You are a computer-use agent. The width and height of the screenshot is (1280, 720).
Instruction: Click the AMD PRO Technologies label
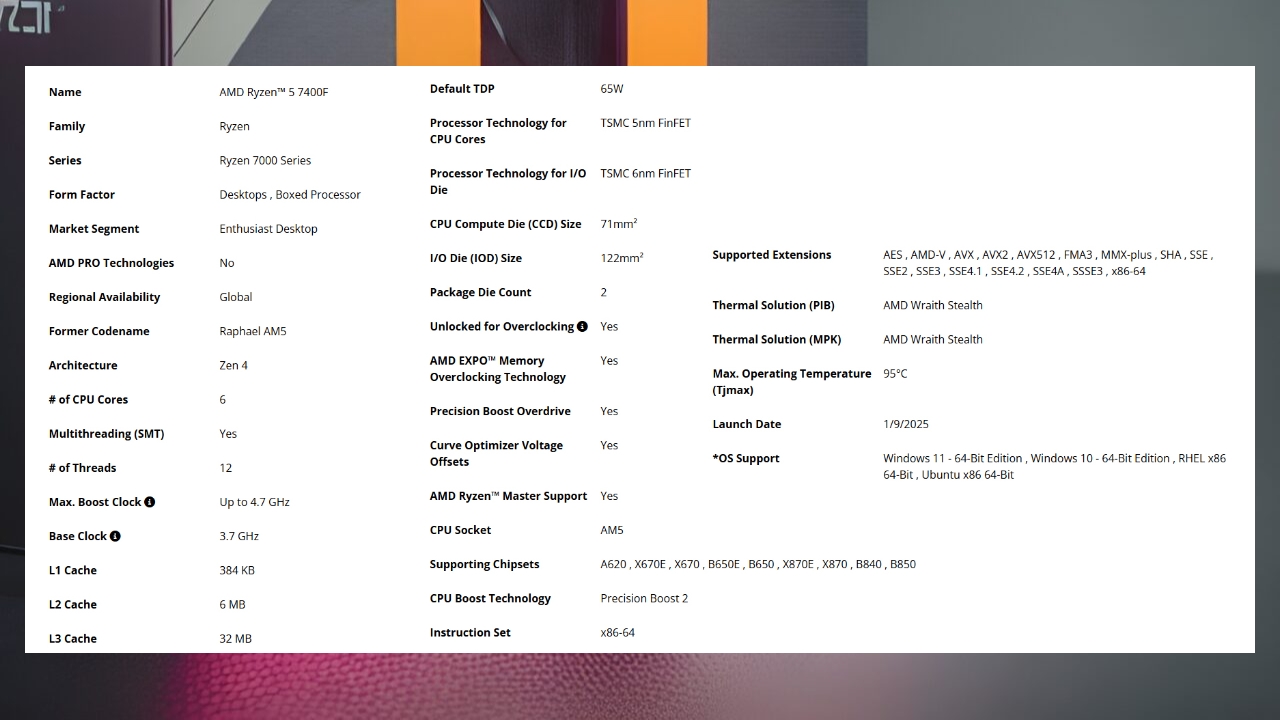point(111,263)
